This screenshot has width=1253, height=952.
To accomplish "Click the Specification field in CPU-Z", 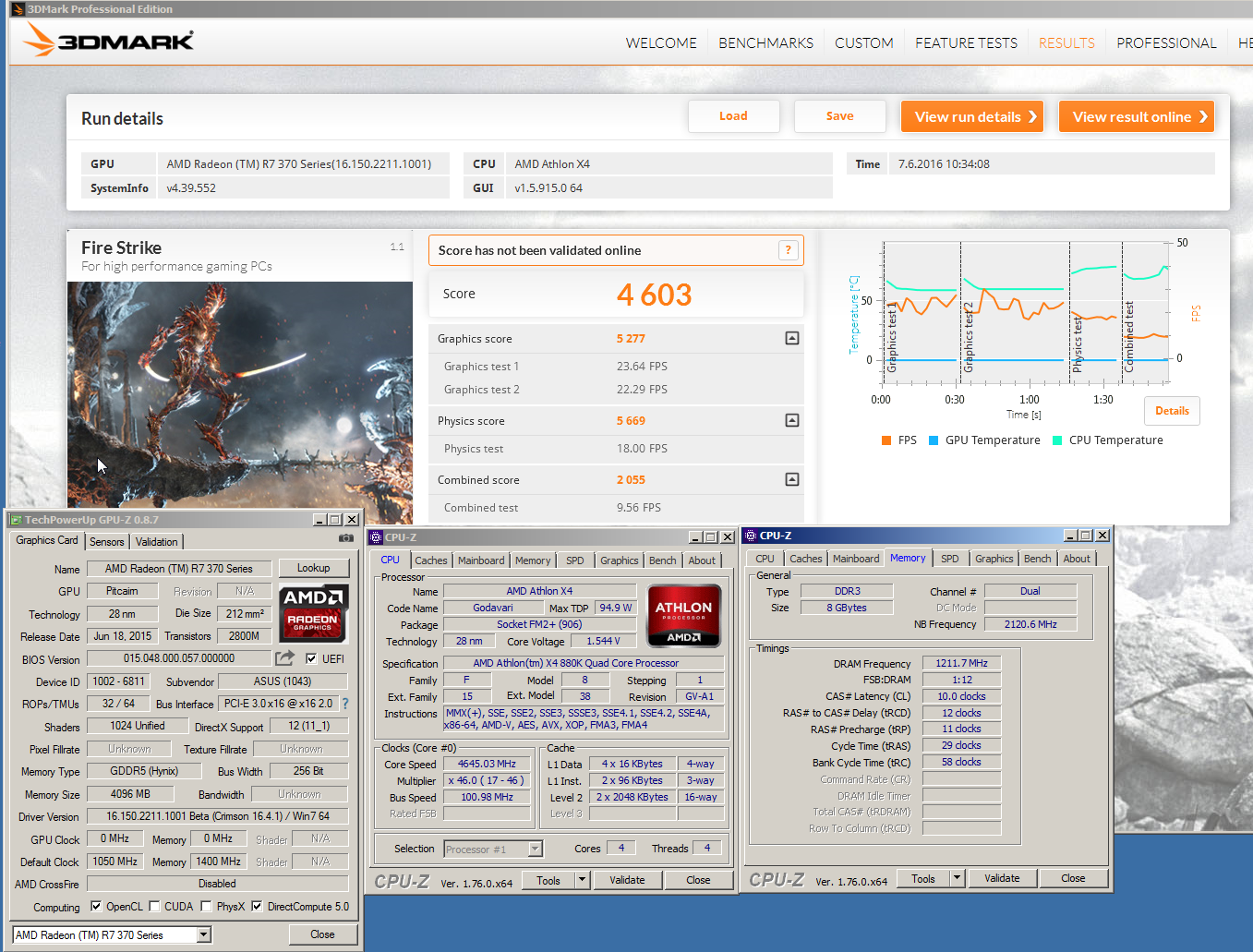I will coord(584,663).
